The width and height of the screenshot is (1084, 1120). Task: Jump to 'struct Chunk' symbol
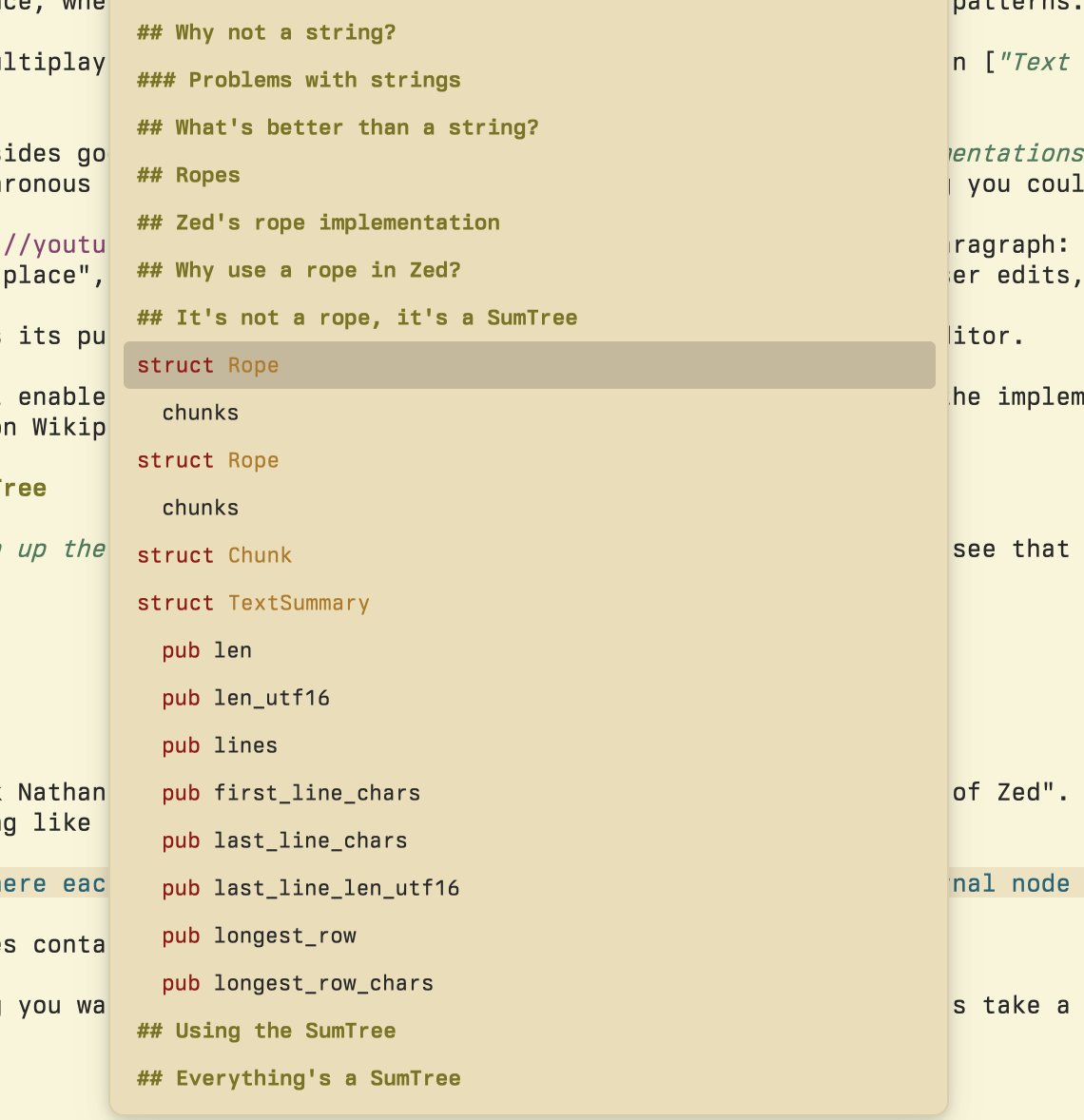(x=529, y=555)
